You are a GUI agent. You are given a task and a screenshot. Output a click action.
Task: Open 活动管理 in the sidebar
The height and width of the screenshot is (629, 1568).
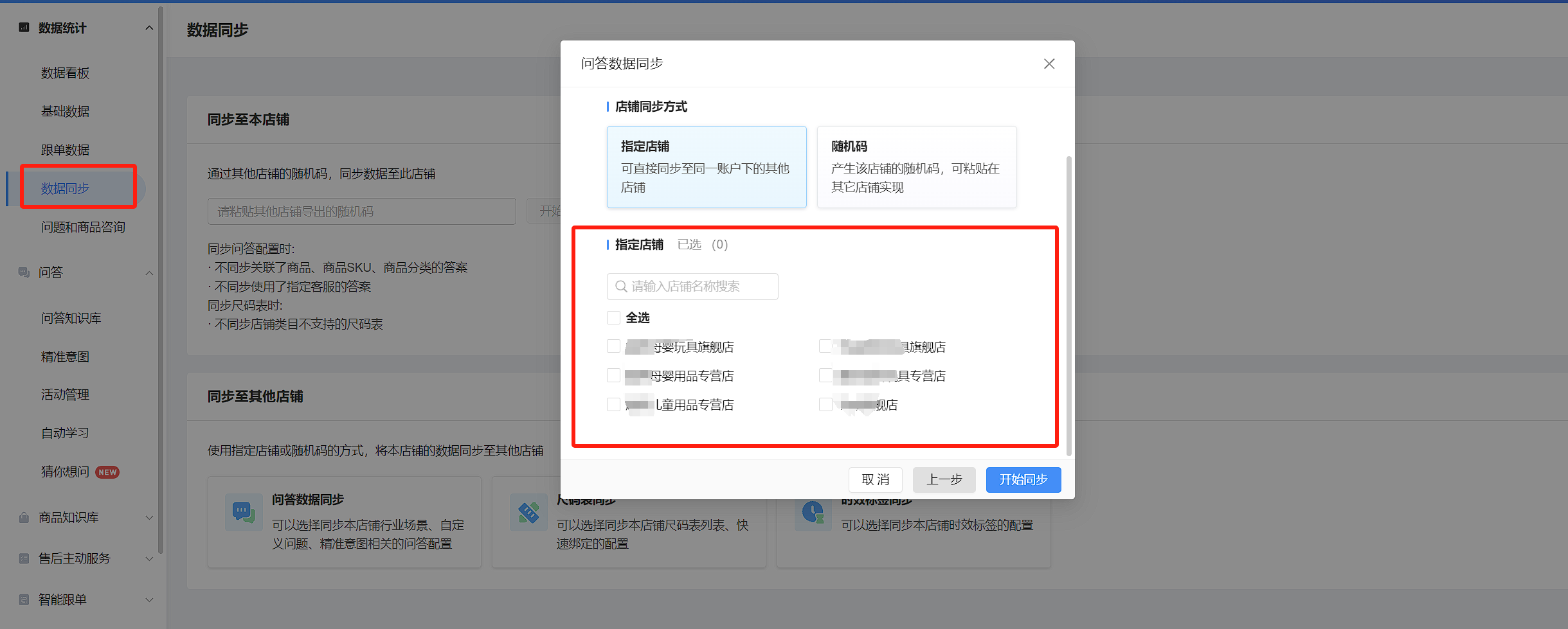65,394
